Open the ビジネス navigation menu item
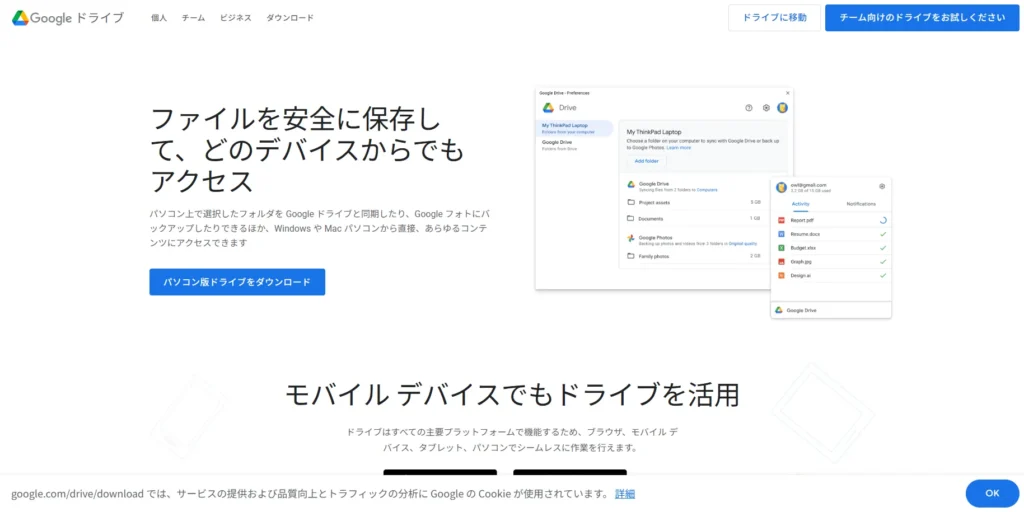Viewport: 1024px width, 512px height. tap(236, 18)
